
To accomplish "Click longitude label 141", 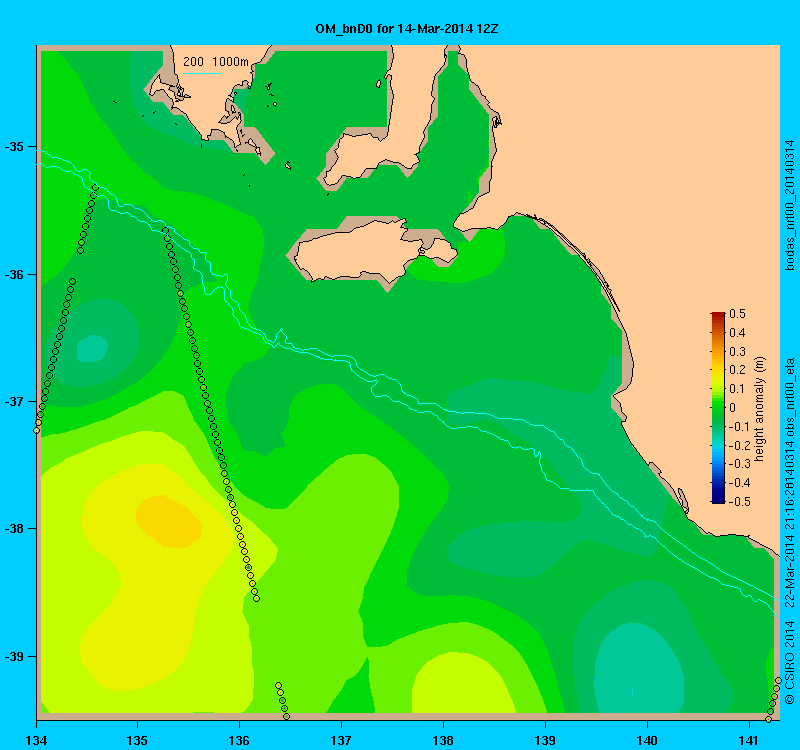I will (x=749, y=740).
